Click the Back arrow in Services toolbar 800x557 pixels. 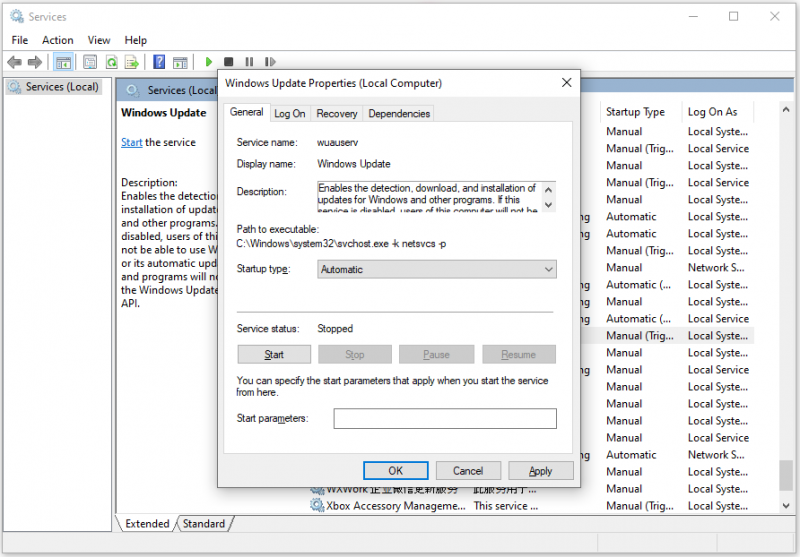coord(14,62)
